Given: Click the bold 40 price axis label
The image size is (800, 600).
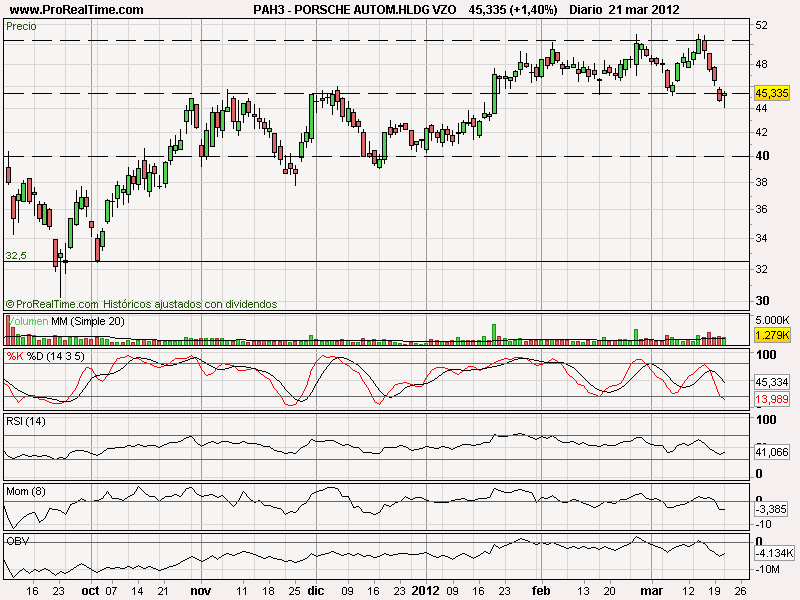Looking at the screenshot, I should point(762,156).
